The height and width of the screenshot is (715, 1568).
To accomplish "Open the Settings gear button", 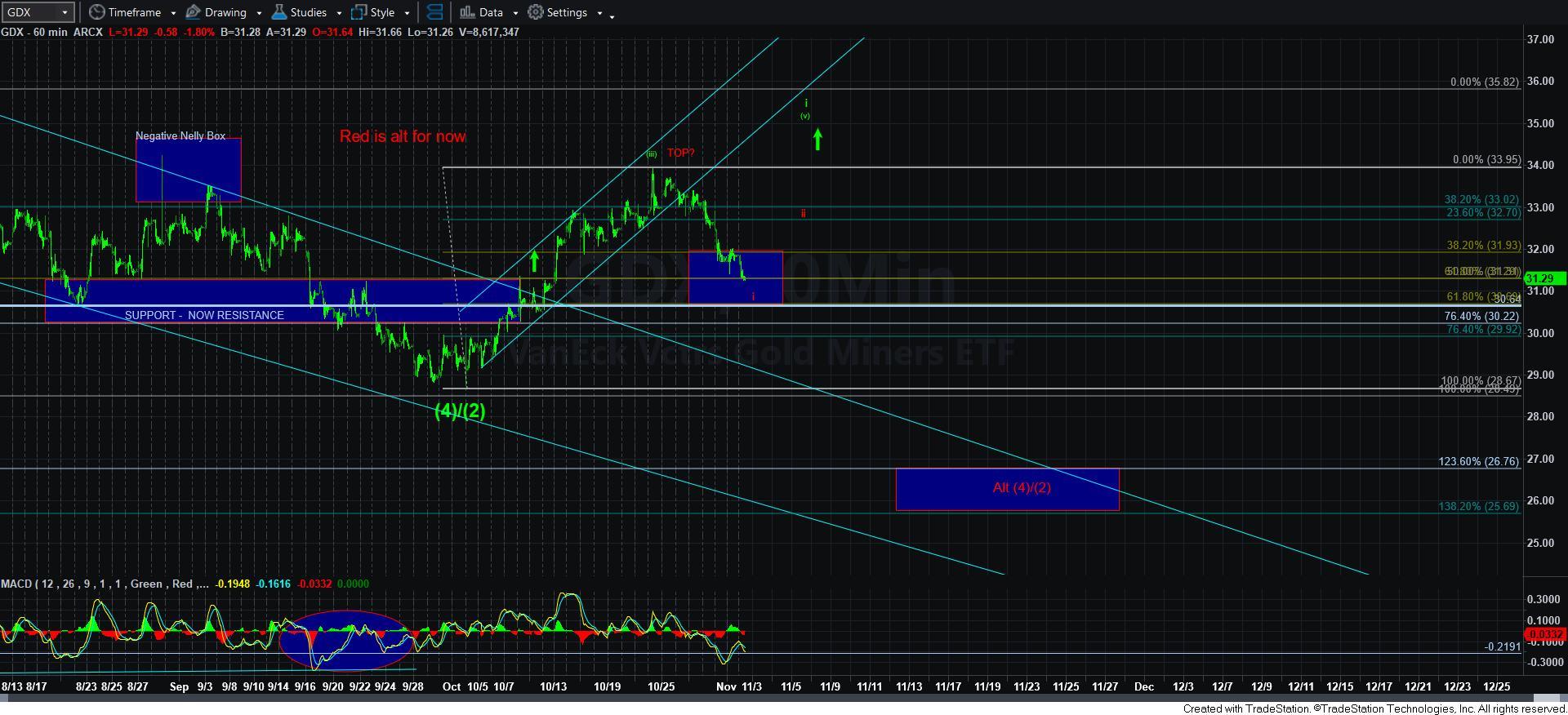I will [558, 12].
